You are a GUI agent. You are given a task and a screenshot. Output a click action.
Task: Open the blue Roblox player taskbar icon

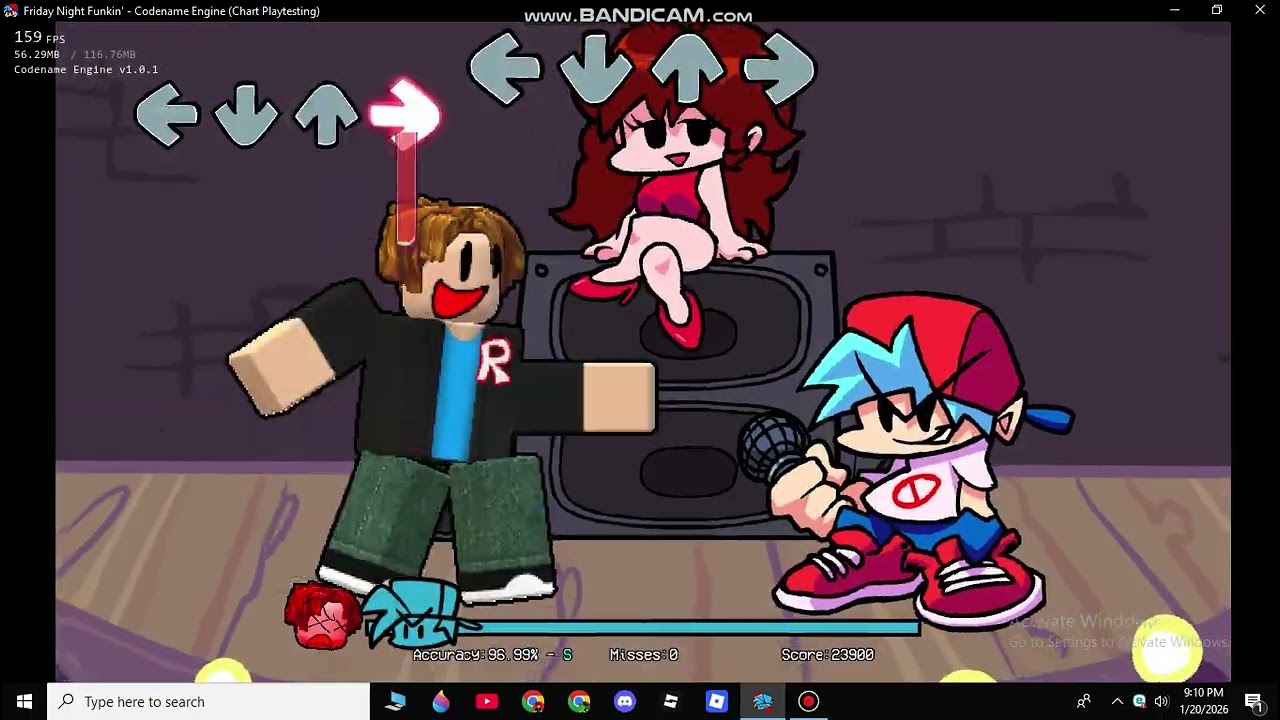717,702
